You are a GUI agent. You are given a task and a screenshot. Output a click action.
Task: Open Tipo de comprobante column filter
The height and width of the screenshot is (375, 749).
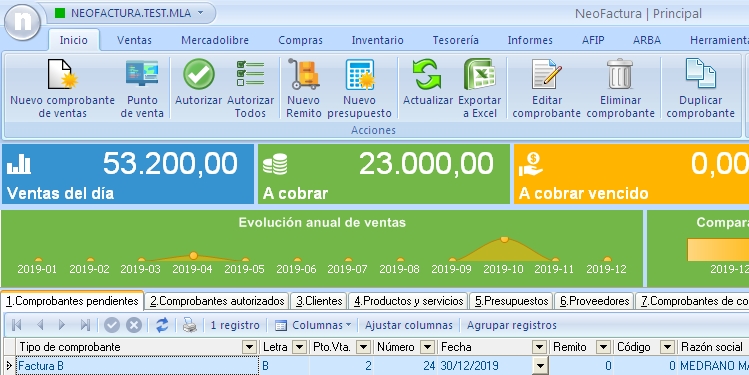click(x=249, y=347)
